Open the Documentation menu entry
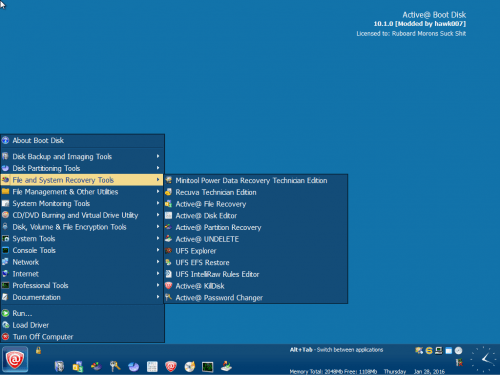Screen dimensions: 500x375 [x=82, y=297]
